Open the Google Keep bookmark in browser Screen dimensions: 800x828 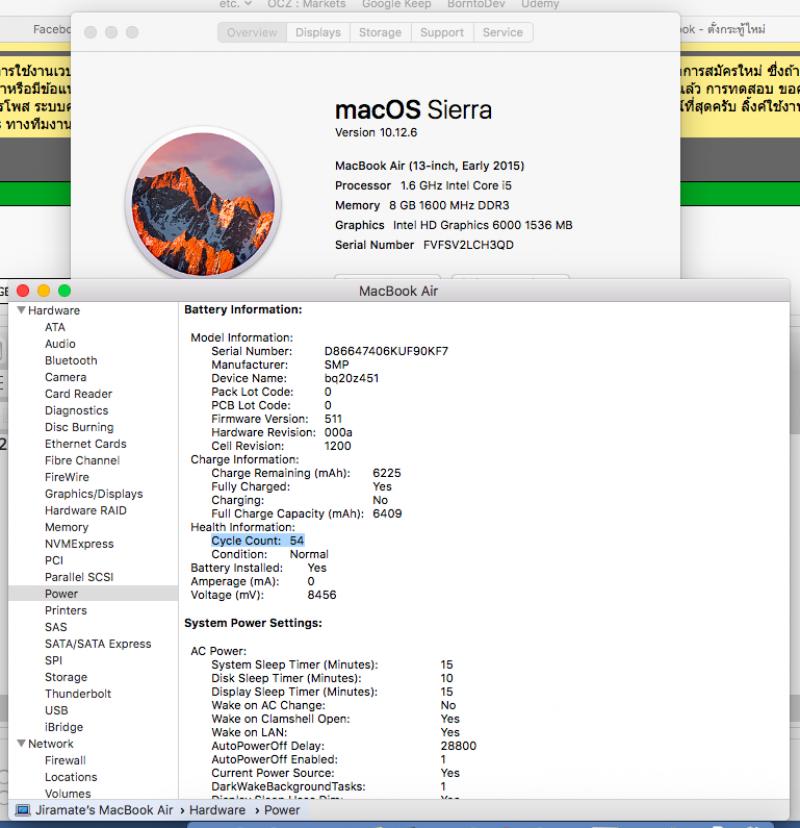point(397,4)
